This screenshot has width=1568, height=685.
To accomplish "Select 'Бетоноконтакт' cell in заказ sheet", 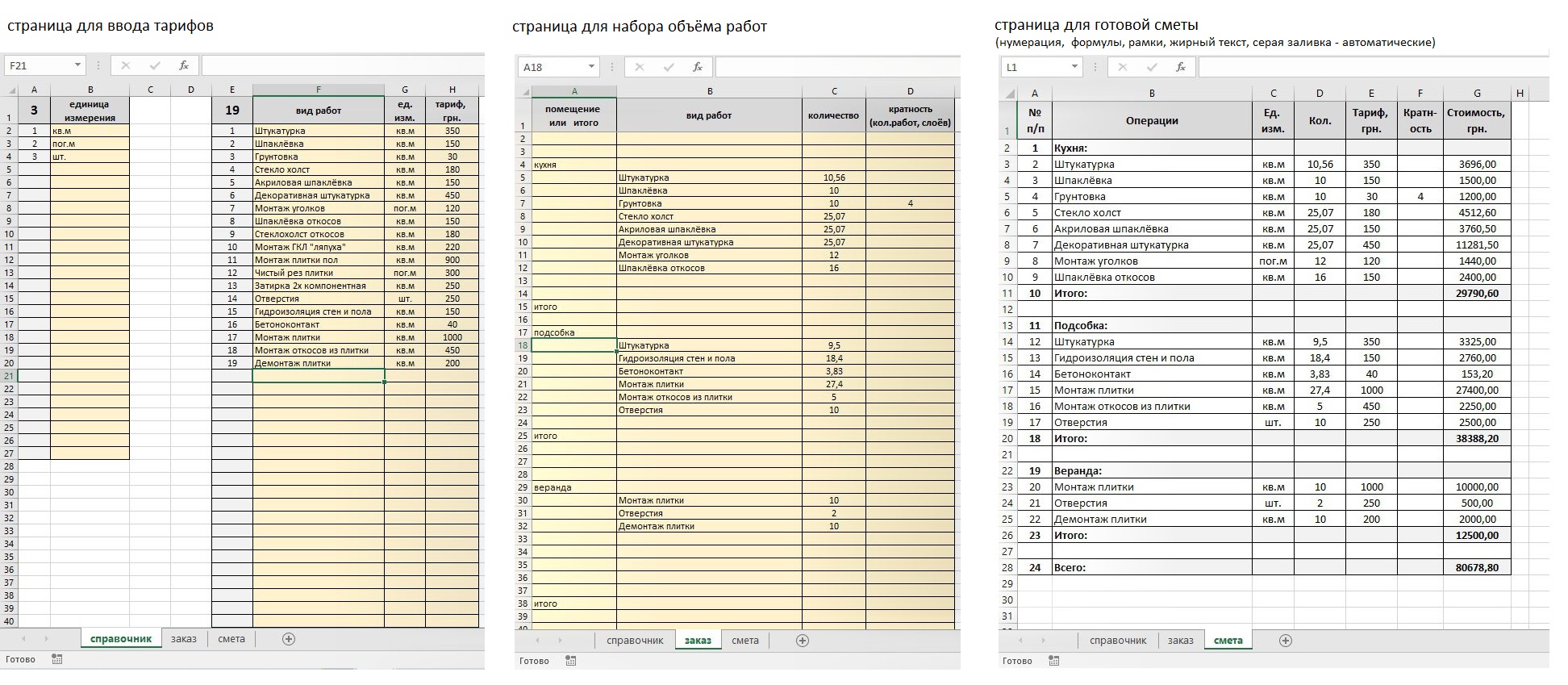I will pyautogui.click(x=709, y=371).
